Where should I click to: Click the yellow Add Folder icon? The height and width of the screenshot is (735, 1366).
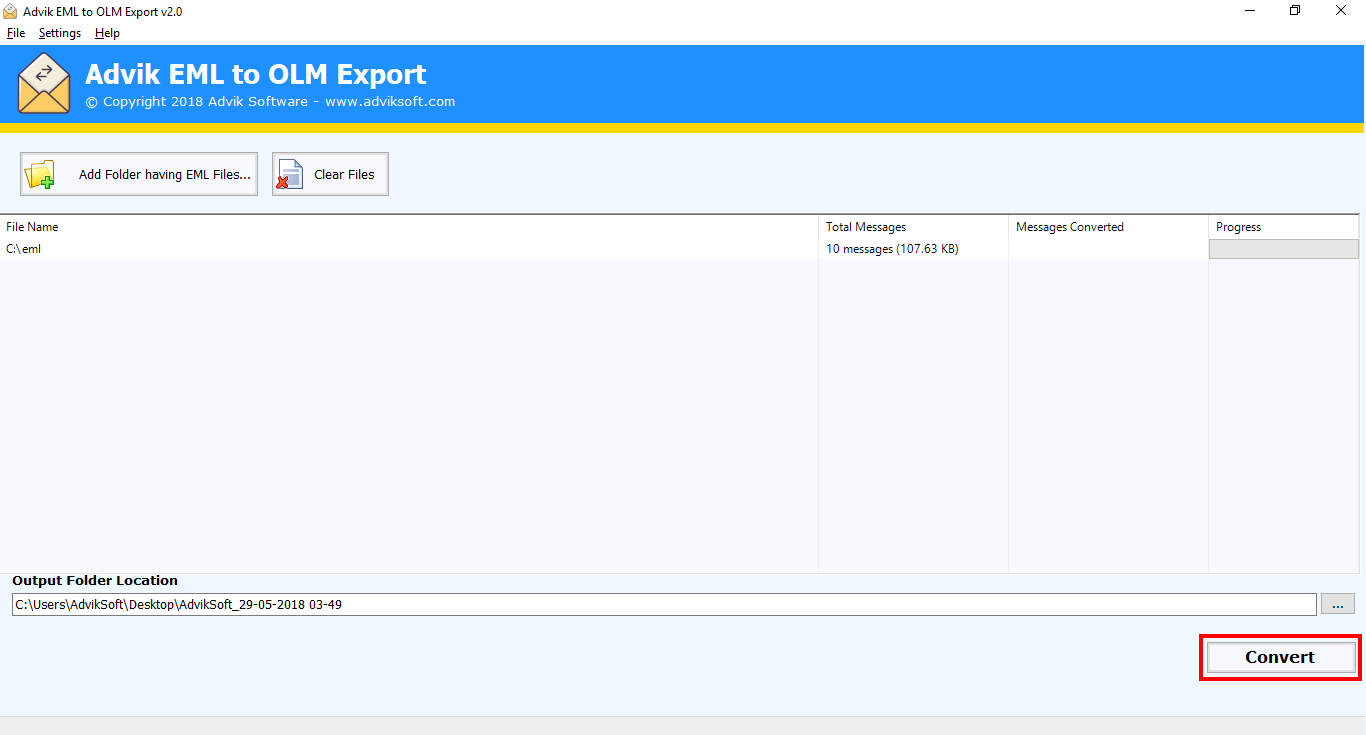40,173
